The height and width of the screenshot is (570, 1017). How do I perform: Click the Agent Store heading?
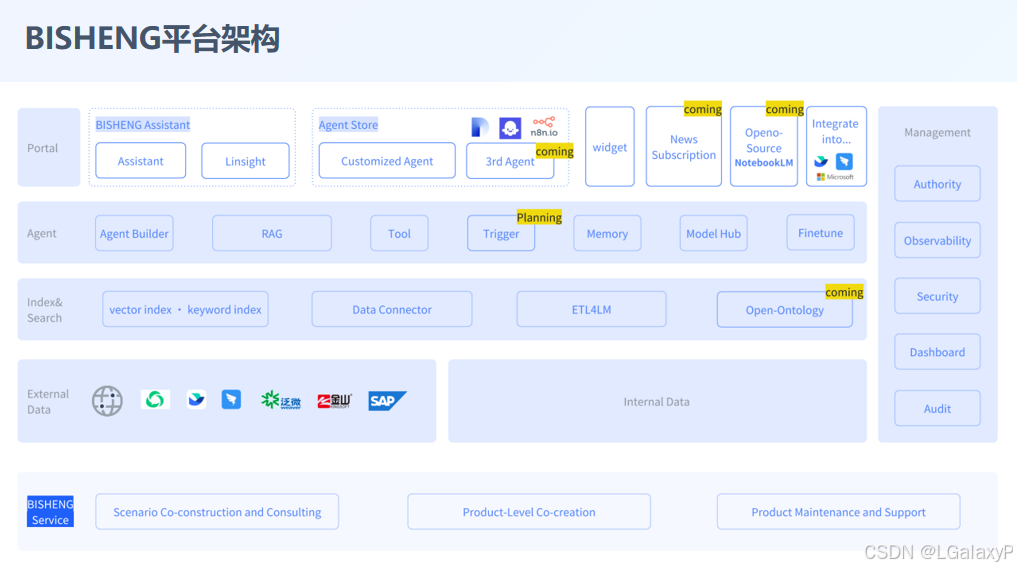pos(348,125)
